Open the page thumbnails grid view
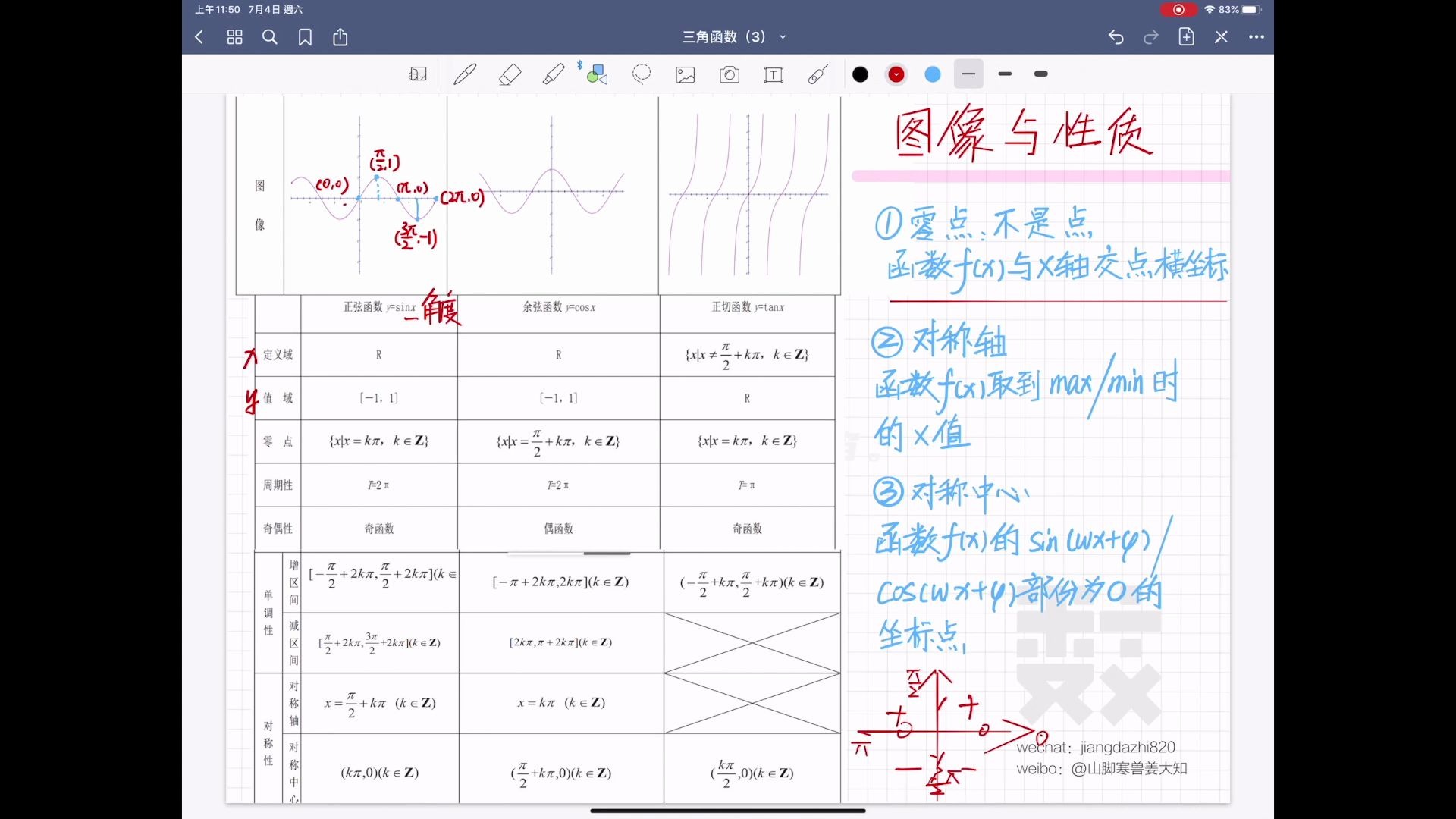The height and width of the screenshot is (819, 1456). pos(235,36)
